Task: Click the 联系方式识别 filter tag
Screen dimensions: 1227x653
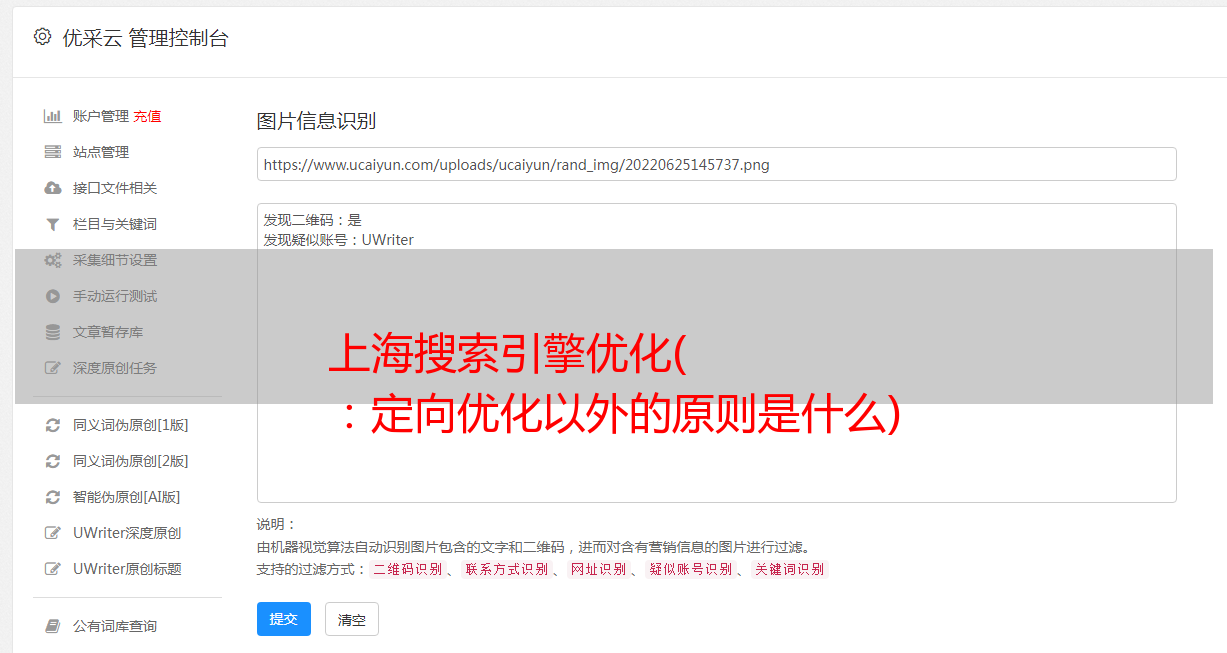Action: (506, 569)
